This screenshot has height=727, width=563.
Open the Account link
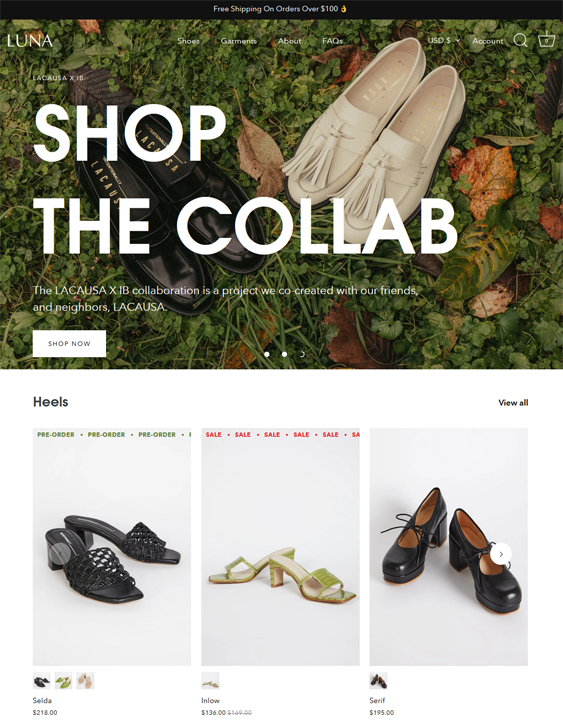click(488, 41)
